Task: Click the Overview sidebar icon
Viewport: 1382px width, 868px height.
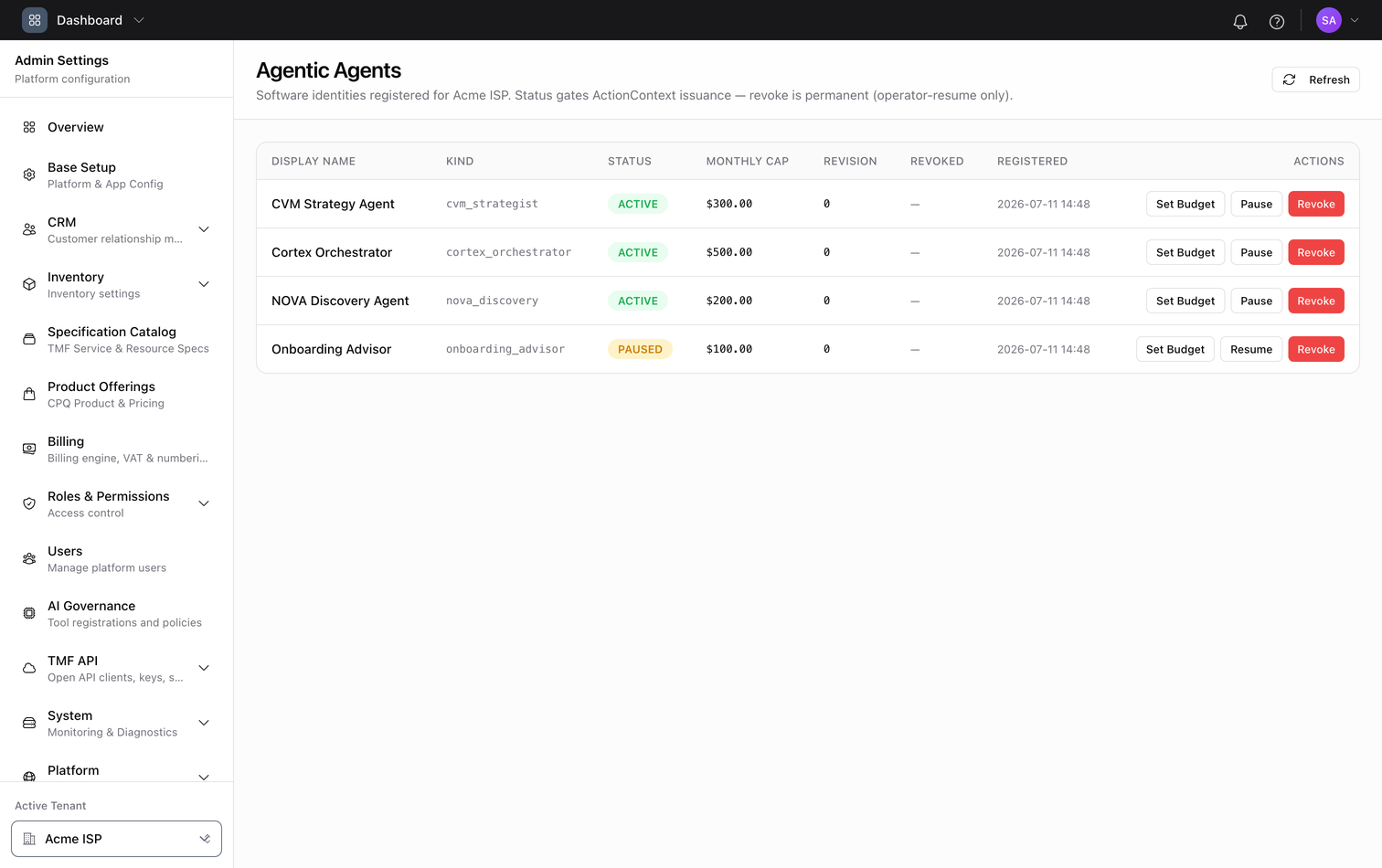Action: click(29, 127)
